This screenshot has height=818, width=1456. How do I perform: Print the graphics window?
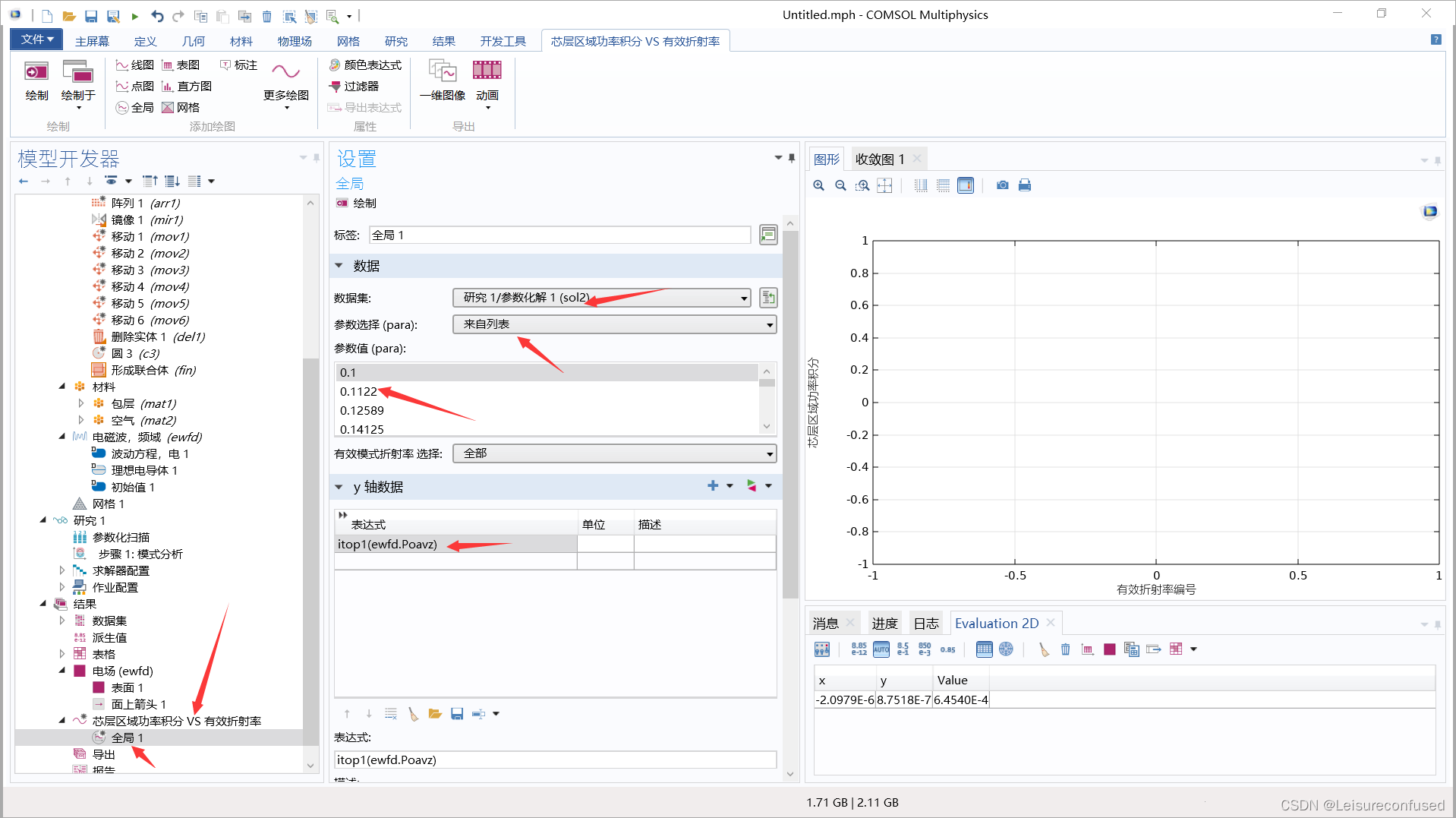click(x=1025, y=185)
